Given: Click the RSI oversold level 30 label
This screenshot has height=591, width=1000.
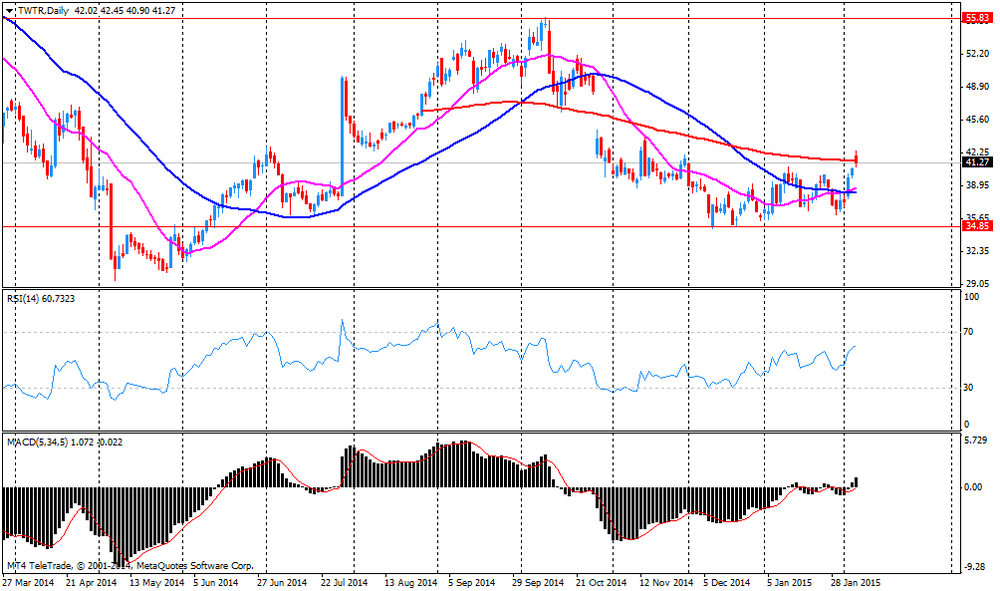Looking at the screenshot, I should pos(968,388).
